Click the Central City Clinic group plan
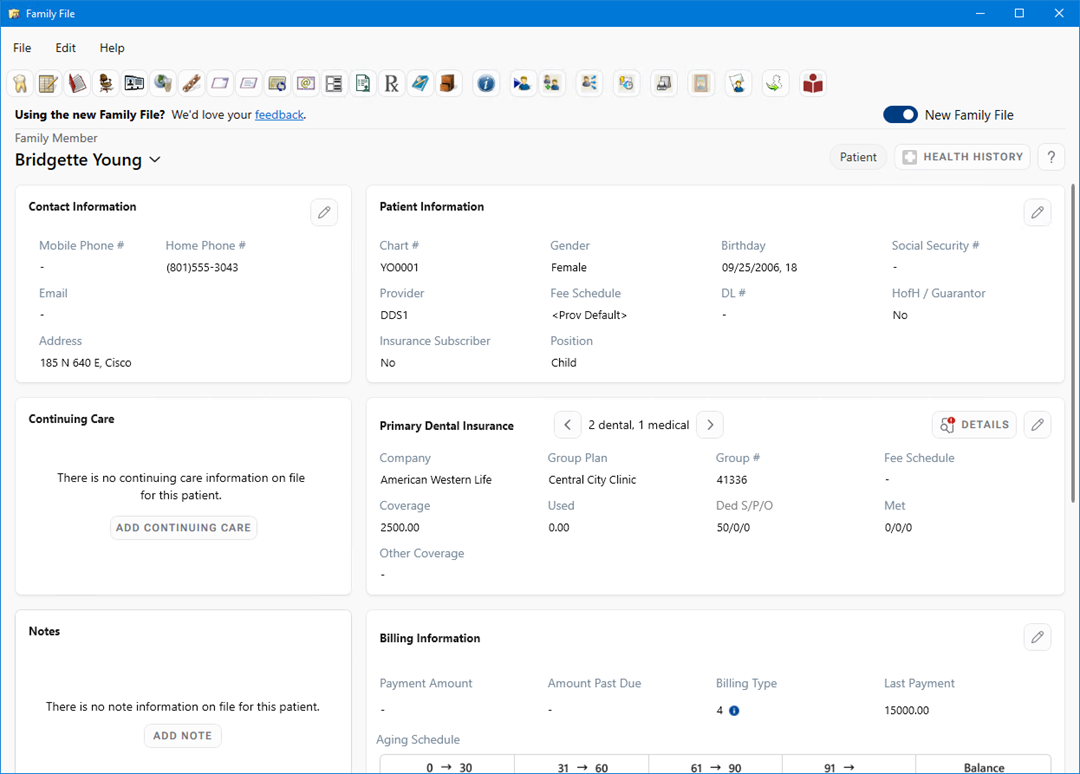Screen dimensions: 1080x774 (592, 480)
